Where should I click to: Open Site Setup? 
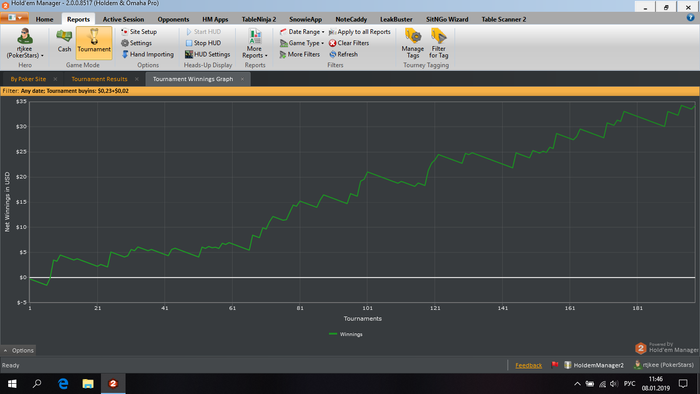[139, 32]
